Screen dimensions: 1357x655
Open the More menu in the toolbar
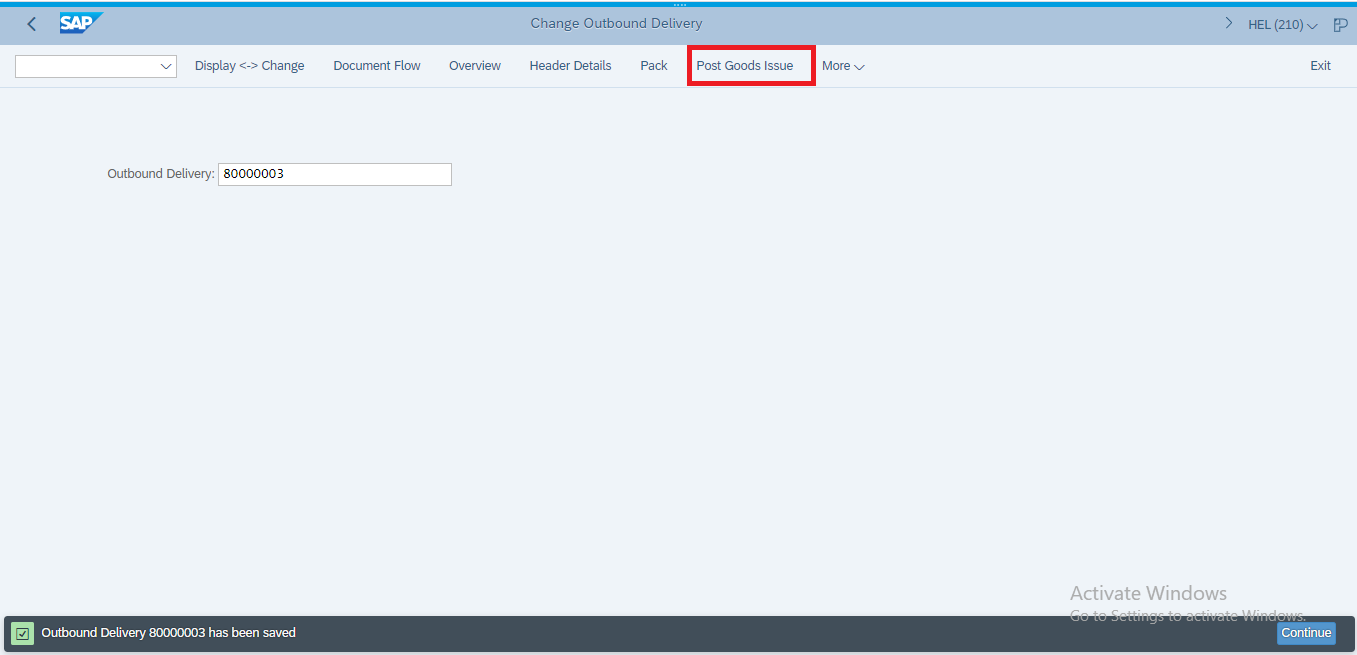(x=842, y=65)
